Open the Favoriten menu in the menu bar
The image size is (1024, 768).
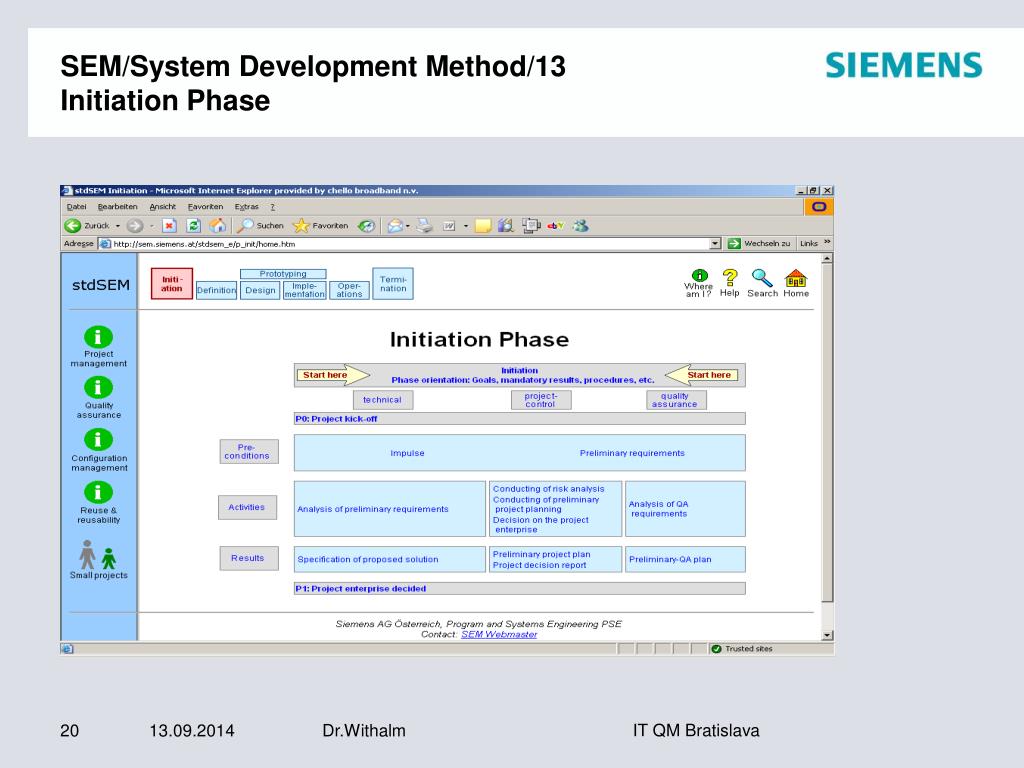click(205, 207)
